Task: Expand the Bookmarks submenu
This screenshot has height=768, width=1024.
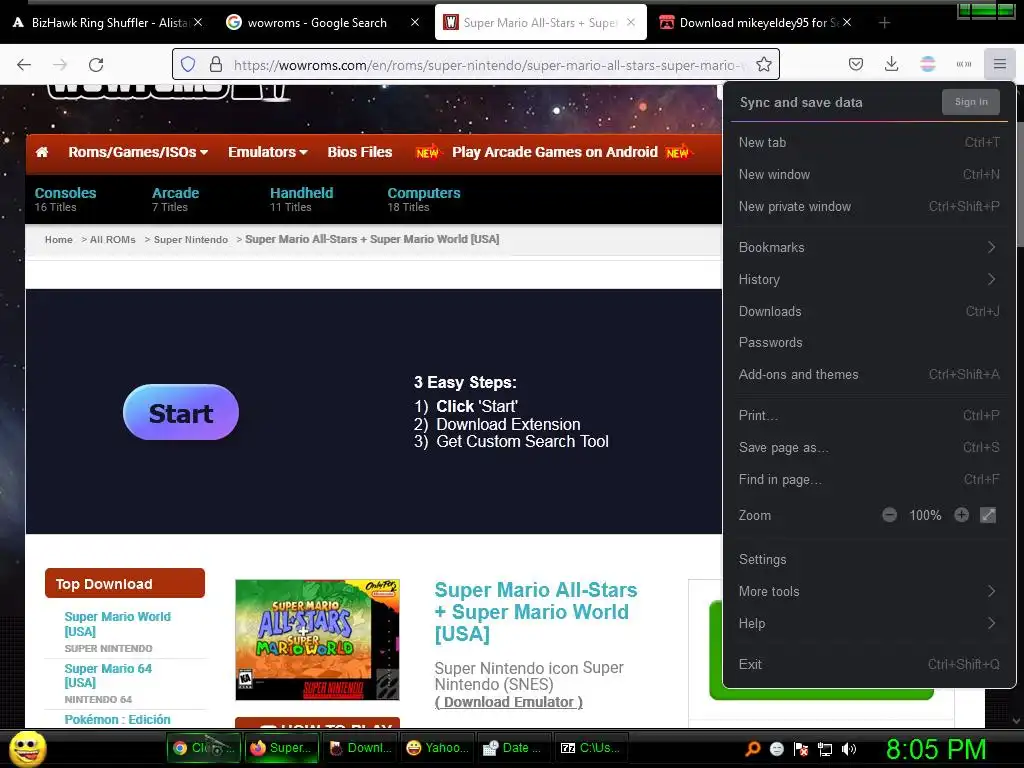Action: 869,248
